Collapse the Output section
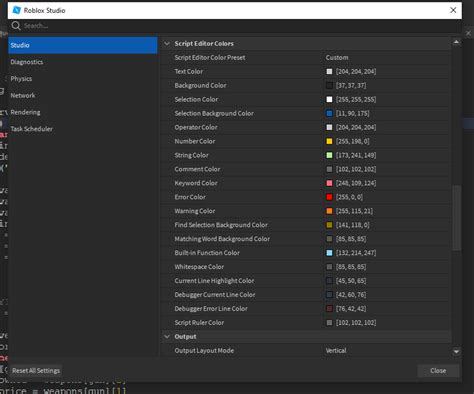Image resolution: width=474 pixels, height=394 pixels. tap(167, 337)
